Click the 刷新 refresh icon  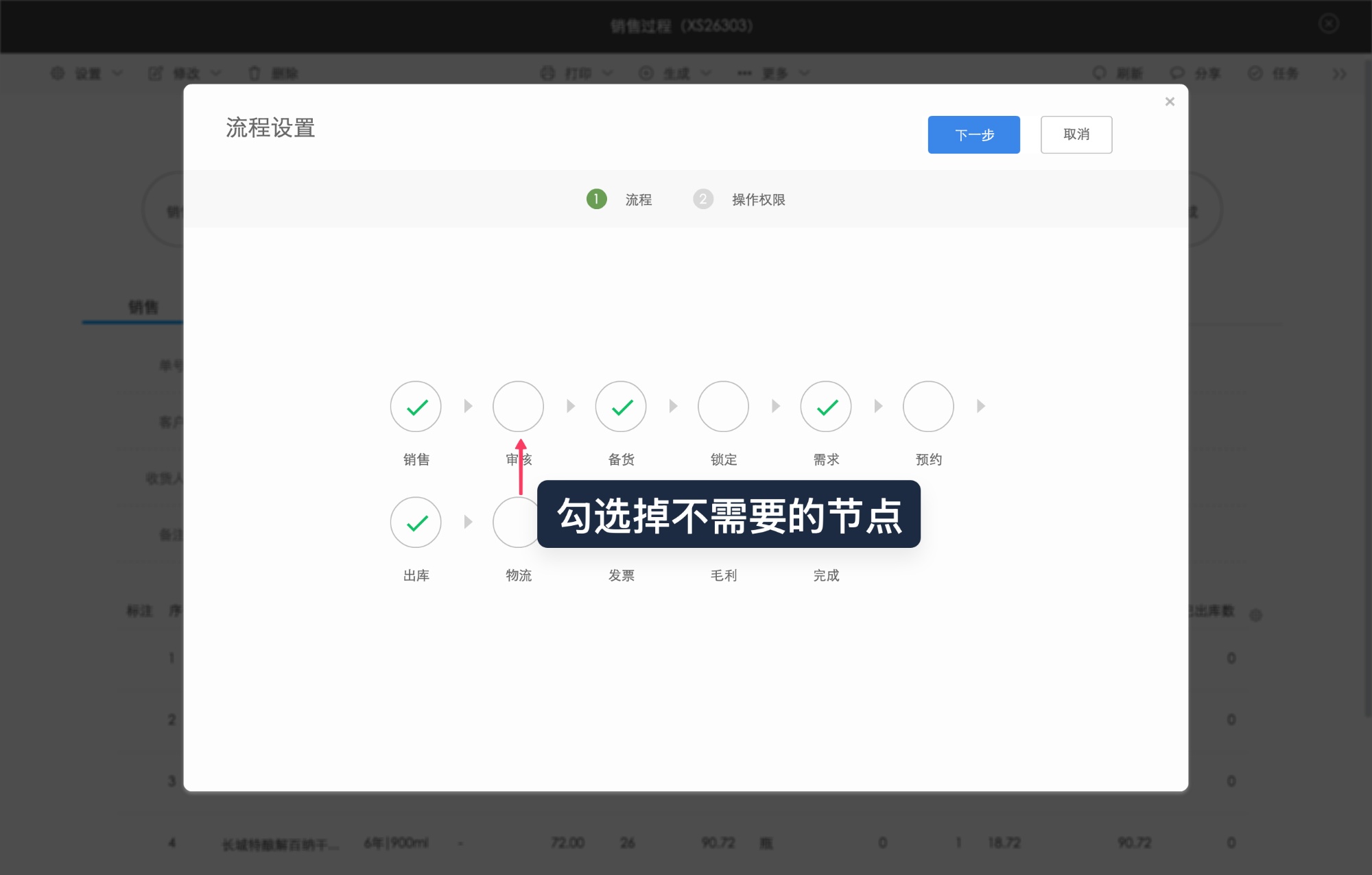(x=1100, y=73)
